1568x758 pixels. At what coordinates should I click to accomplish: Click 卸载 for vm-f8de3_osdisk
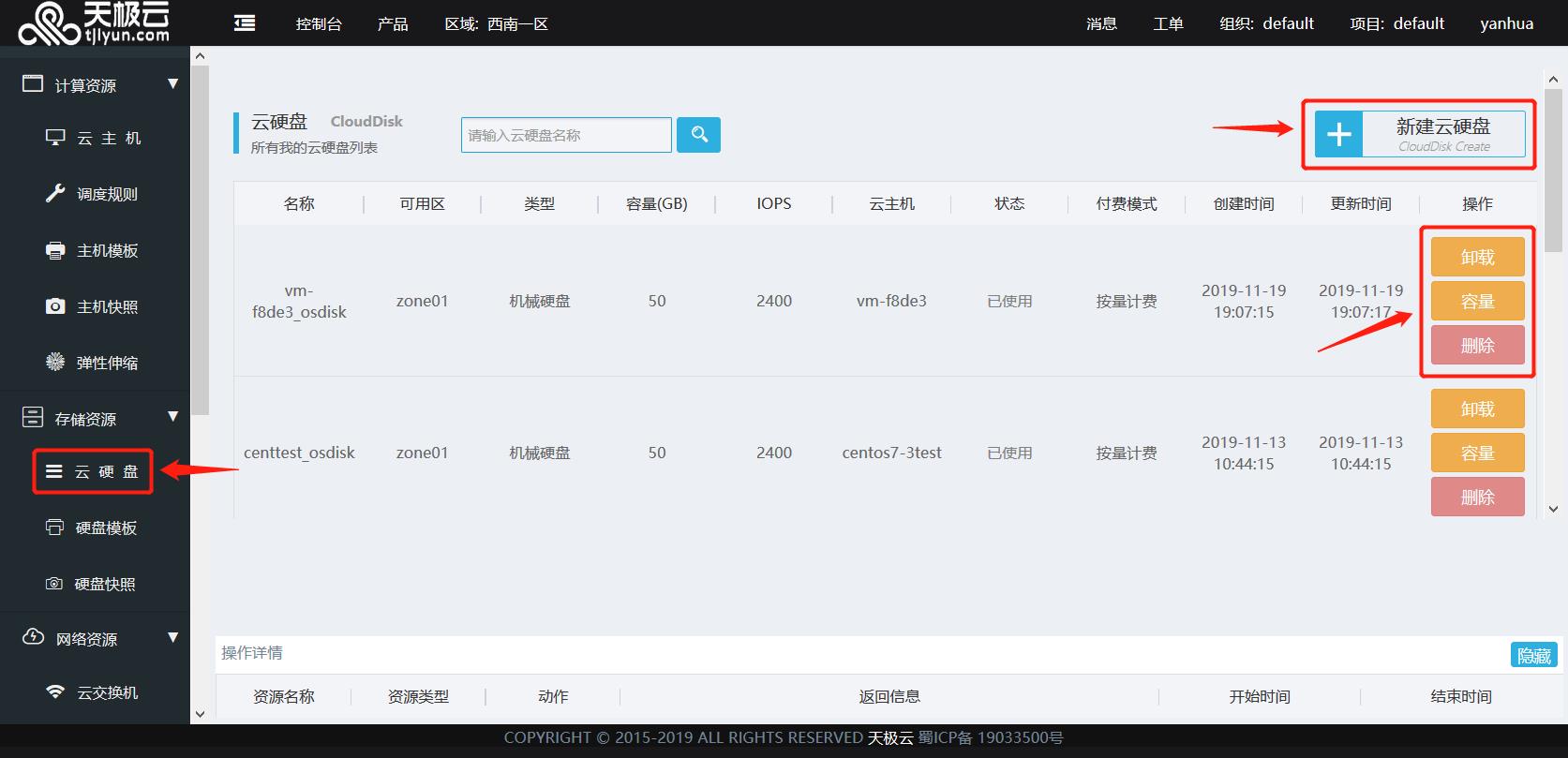1478,257
